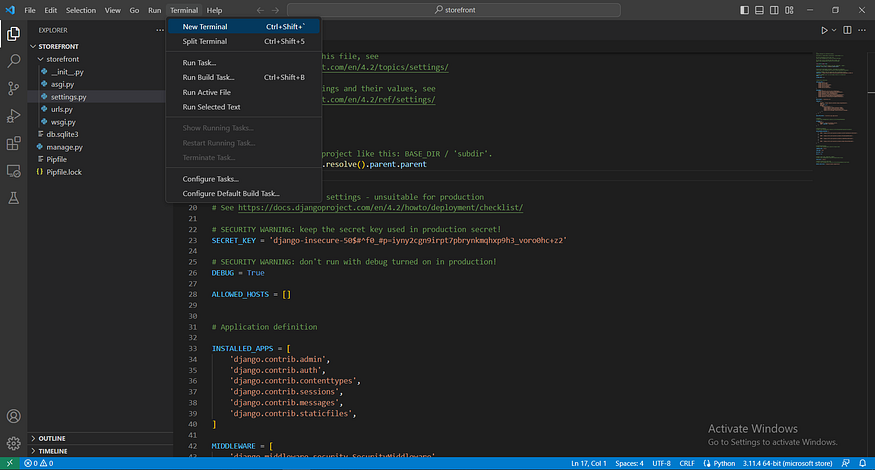This screenshot has width=875, height=470.
Task: Open the Run and Debug view
Action: (14, 116)
